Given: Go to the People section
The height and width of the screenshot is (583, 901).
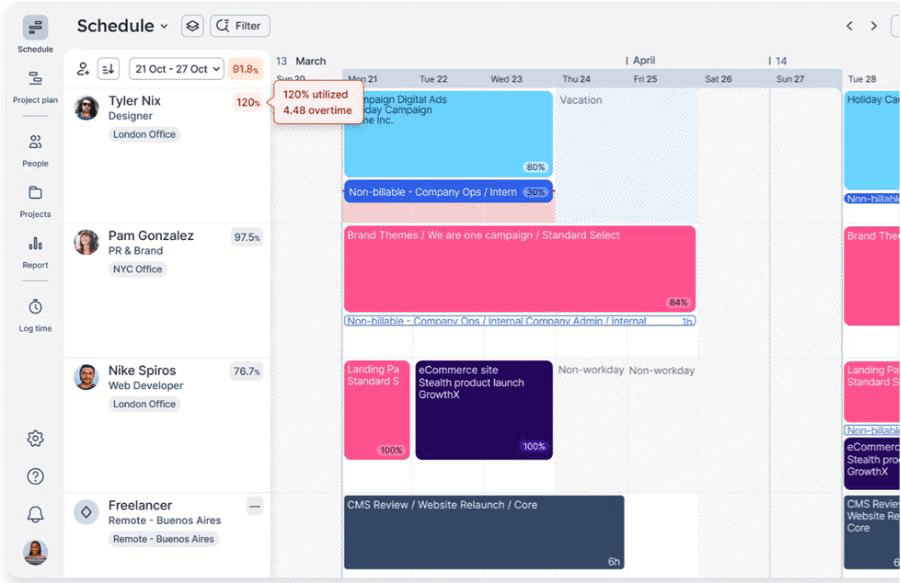Looking at the screenshot, I should point(35,150).
